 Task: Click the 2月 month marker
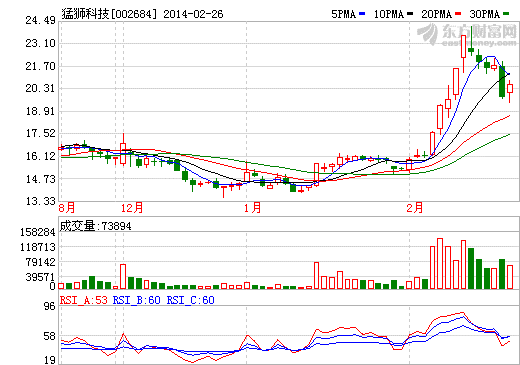pos(415,208)
